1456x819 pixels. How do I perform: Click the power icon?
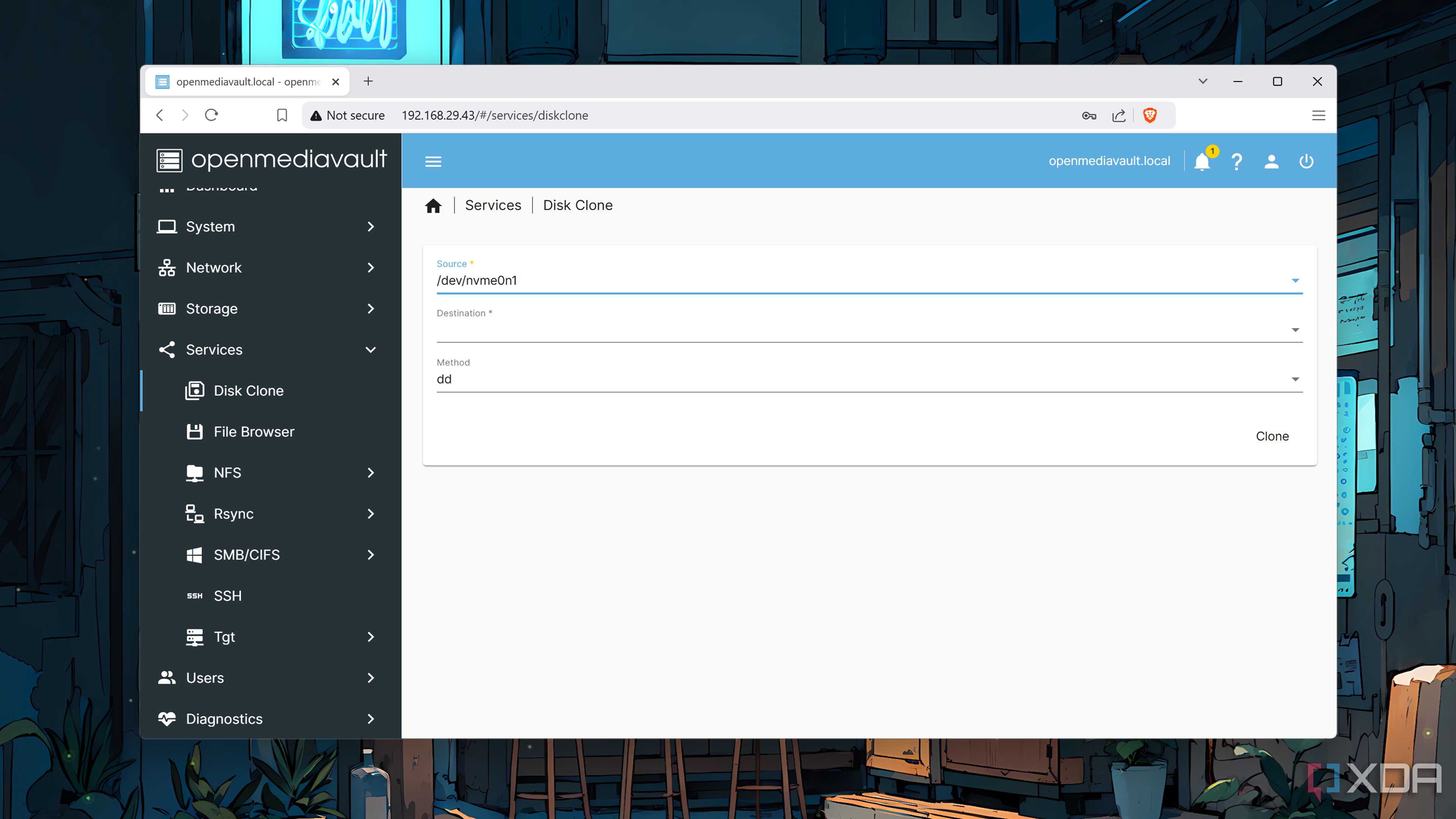point(1306,162)
